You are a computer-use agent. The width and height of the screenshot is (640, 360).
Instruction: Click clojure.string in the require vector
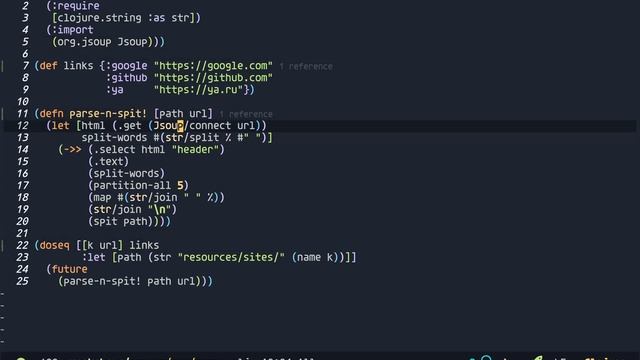tap(99, 18)
